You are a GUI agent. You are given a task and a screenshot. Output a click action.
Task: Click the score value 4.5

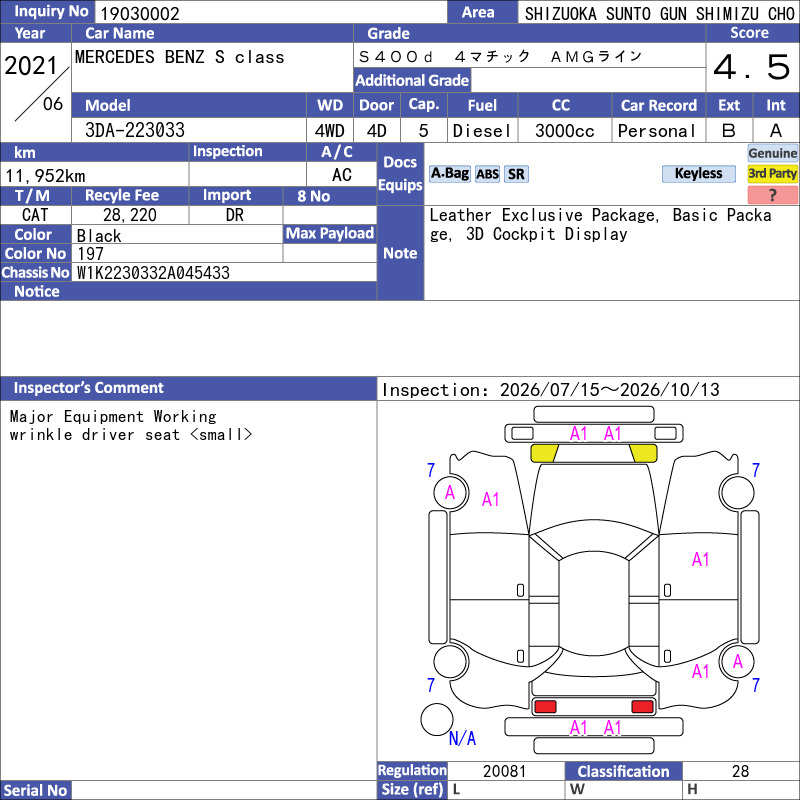coord(752,67)
